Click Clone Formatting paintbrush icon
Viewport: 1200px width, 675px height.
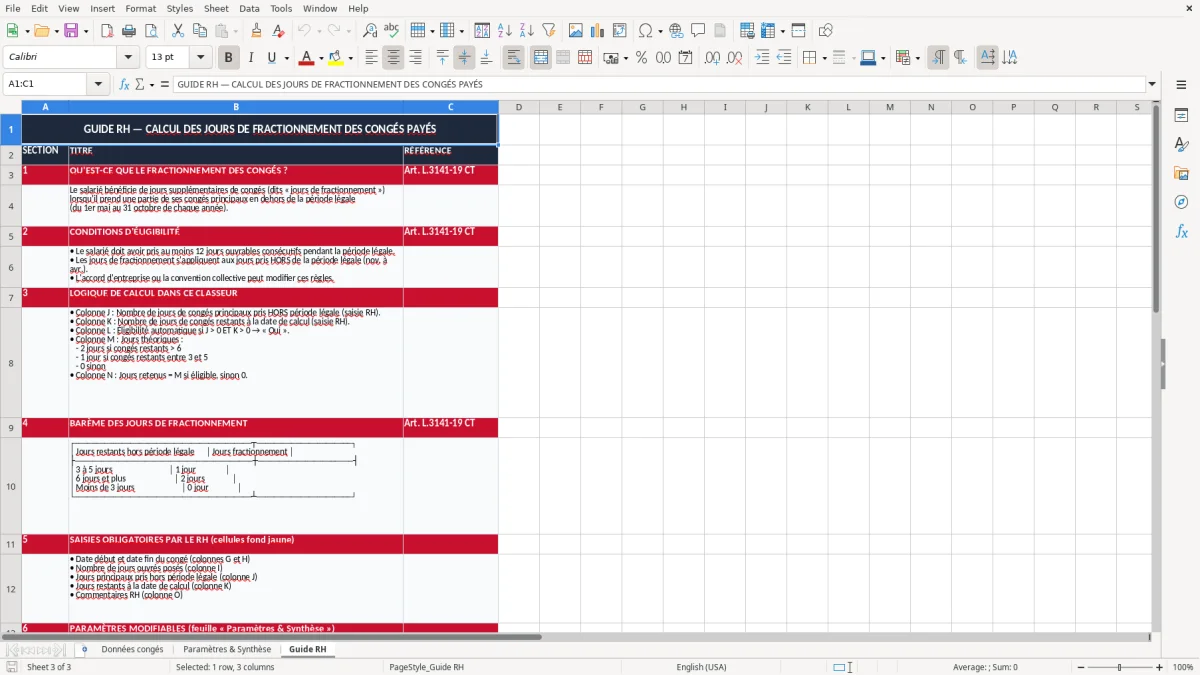(256, 31)
